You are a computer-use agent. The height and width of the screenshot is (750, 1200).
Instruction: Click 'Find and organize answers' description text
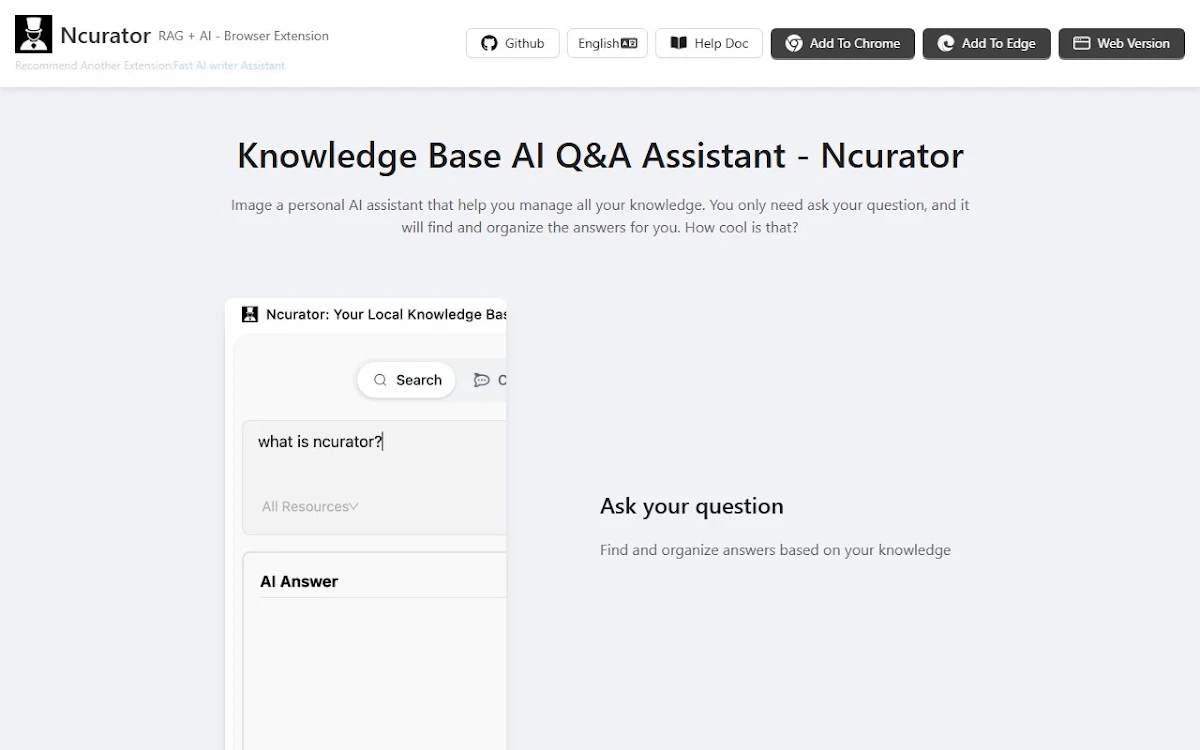point(775,549)
